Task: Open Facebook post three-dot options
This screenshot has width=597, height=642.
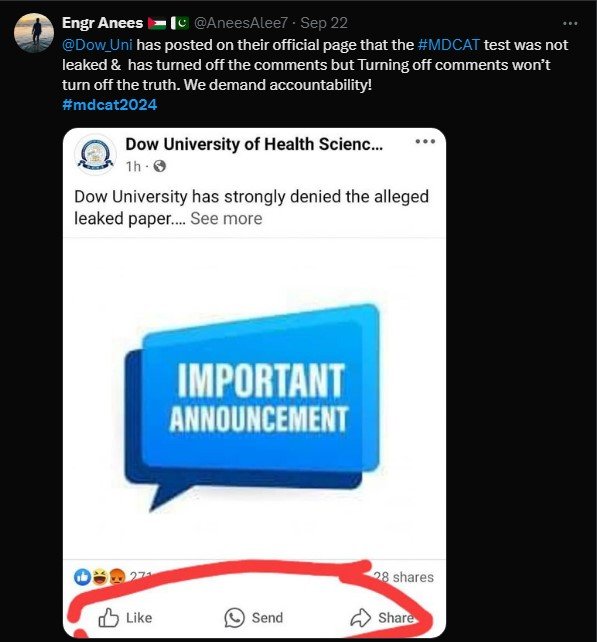Action: [425, 142]
